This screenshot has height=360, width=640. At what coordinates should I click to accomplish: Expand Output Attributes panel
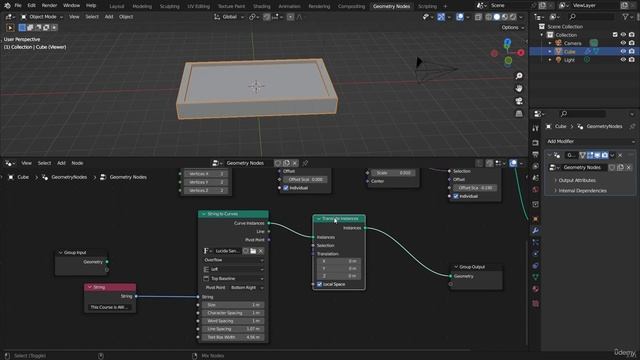[577, 180]
